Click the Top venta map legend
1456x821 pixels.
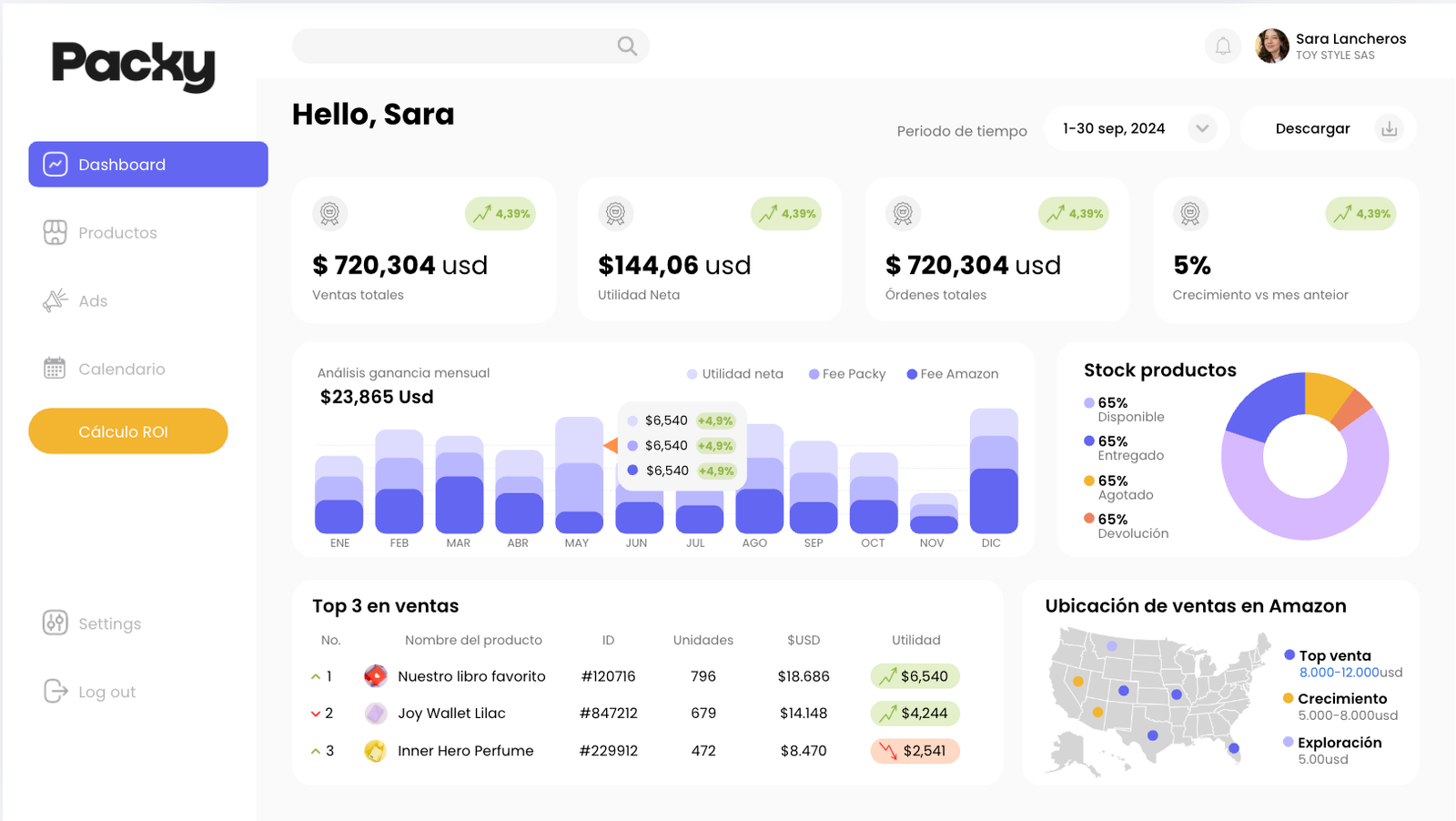[1343, 664]
